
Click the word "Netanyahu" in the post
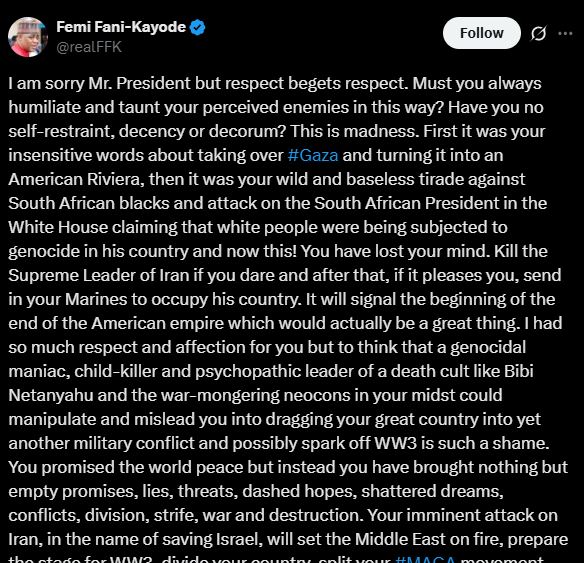tap(51, 395)
